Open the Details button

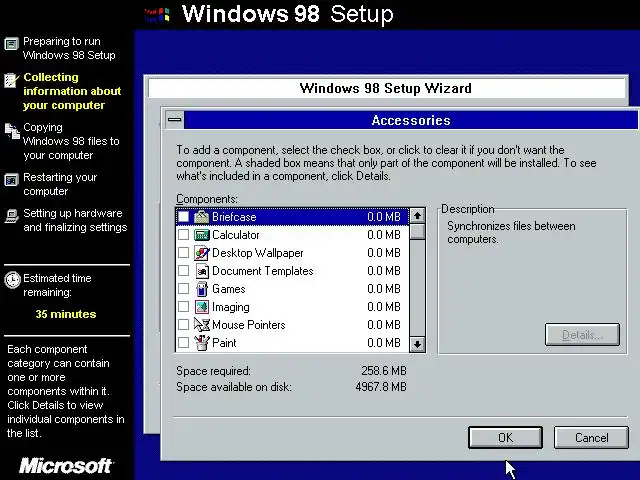click(x=582, y=335)
